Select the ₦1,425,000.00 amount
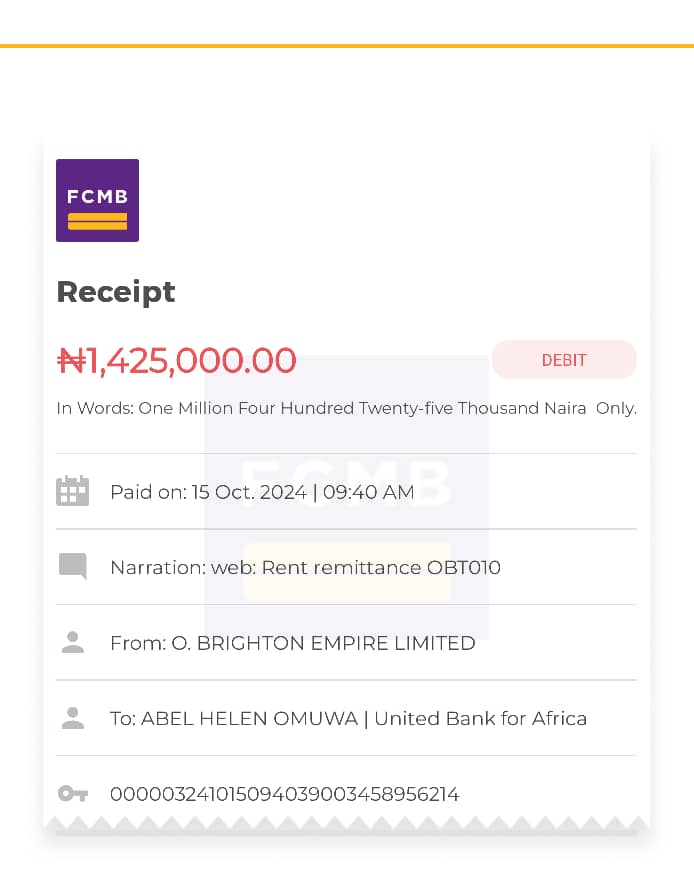The width and height of the screenshot is (694, 871). click(177, 360)
